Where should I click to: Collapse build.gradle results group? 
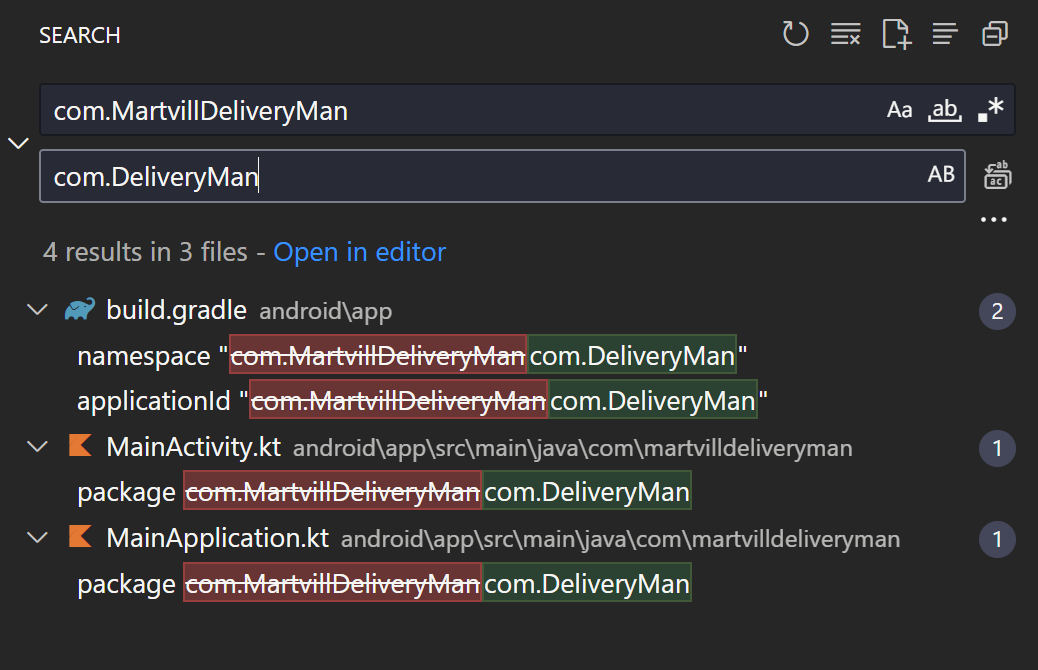coord(37,310)
